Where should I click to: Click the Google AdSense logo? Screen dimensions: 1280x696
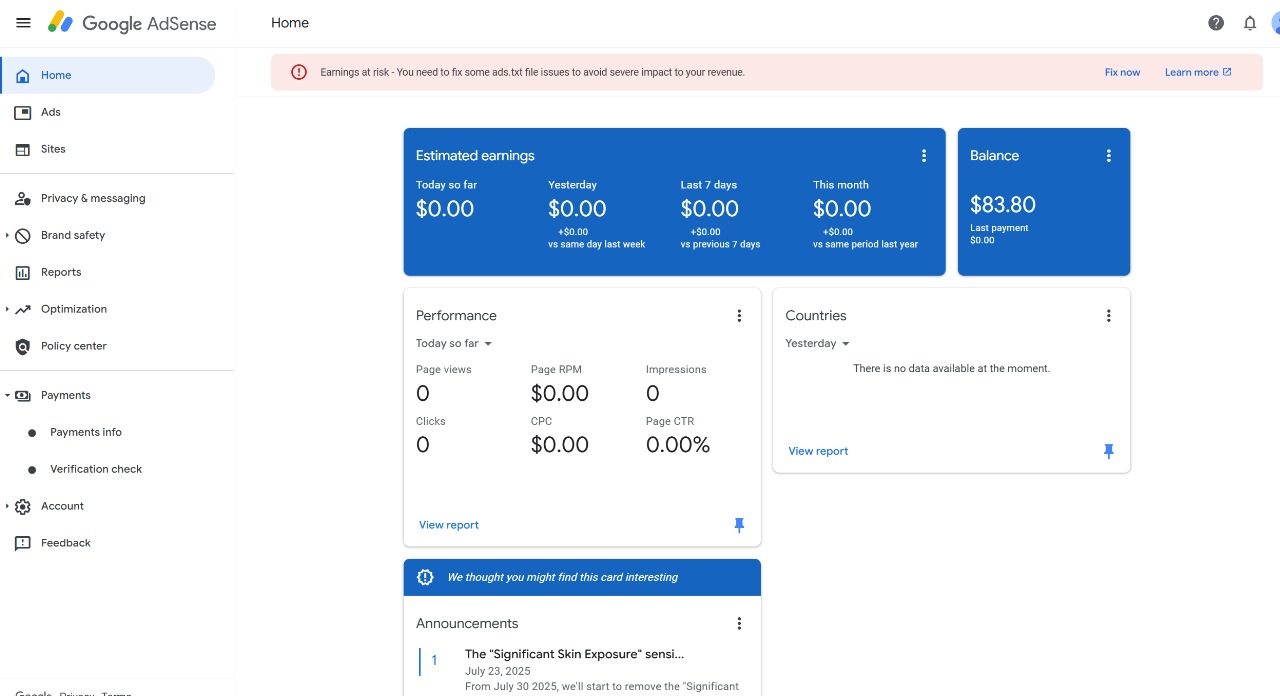tap(131, 23)
